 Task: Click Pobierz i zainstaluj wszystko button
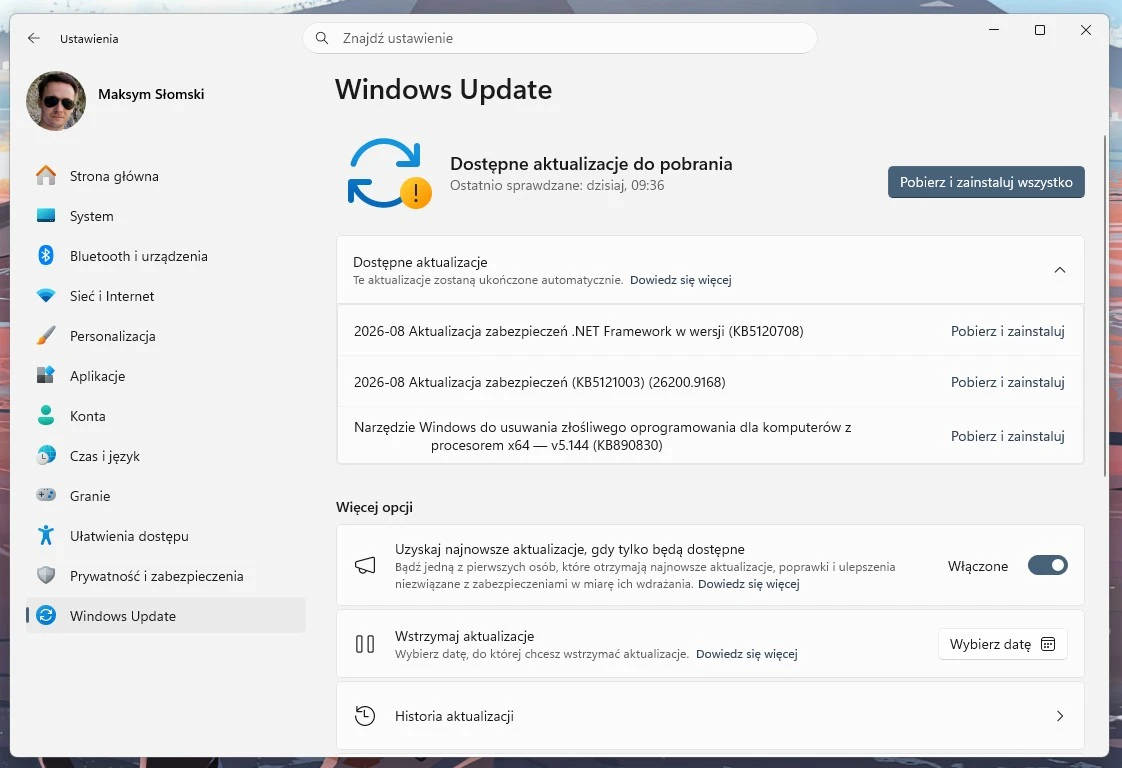(986, 182)
